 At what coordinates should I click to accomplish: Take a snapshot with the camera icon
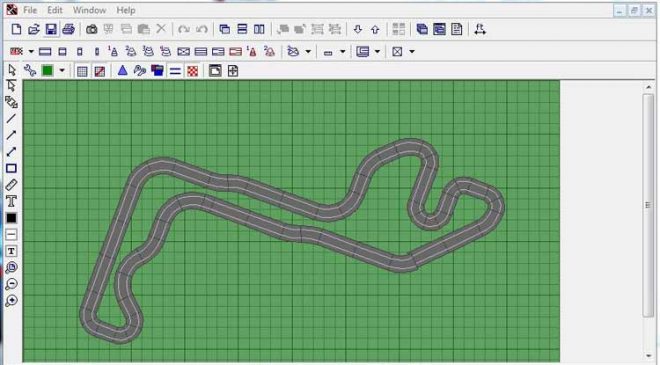[x=91, y=29]
